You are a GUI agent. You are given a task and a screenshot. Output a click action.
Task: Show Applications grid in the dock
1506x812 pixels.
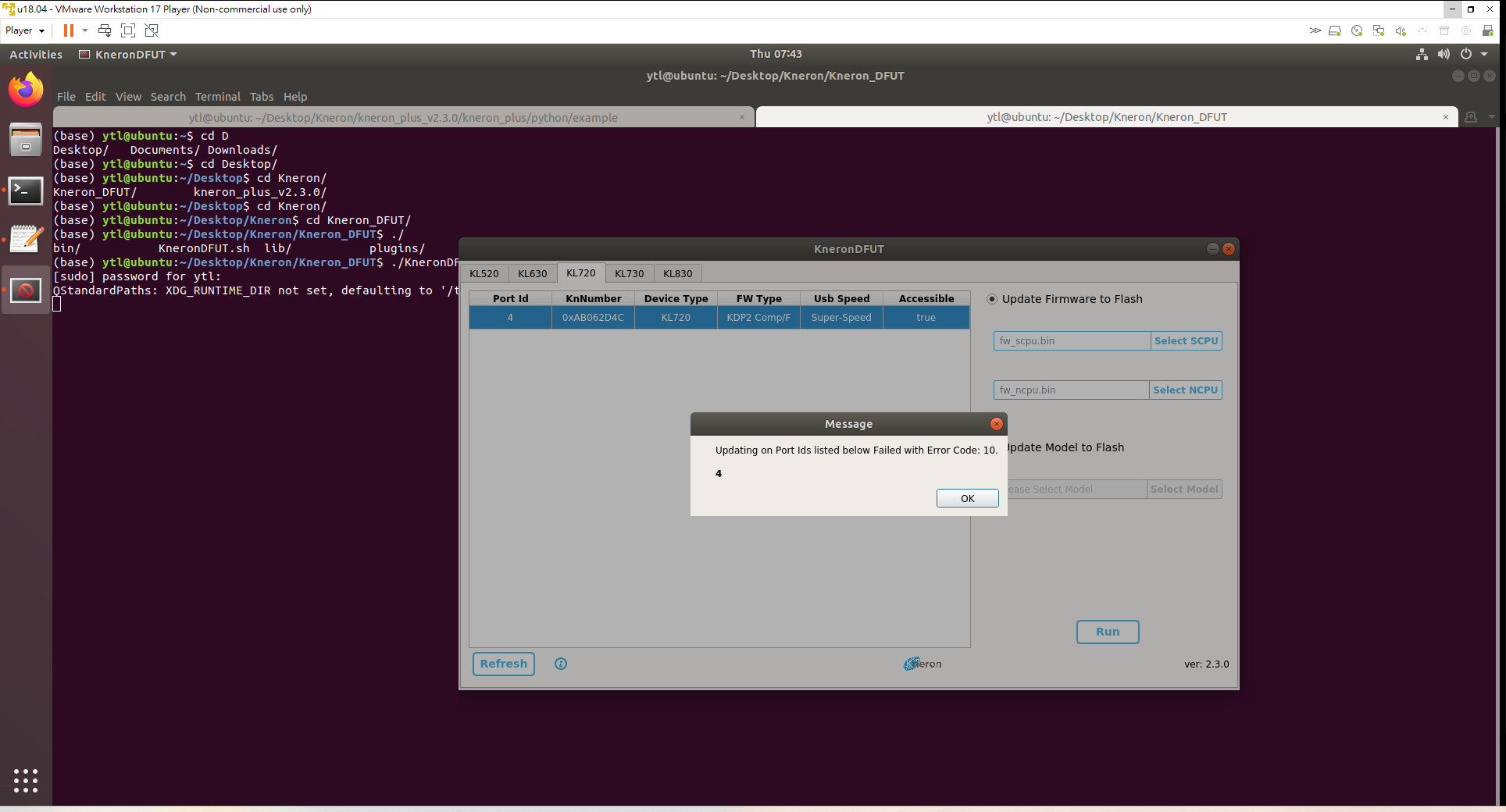[x=26, y=780]
